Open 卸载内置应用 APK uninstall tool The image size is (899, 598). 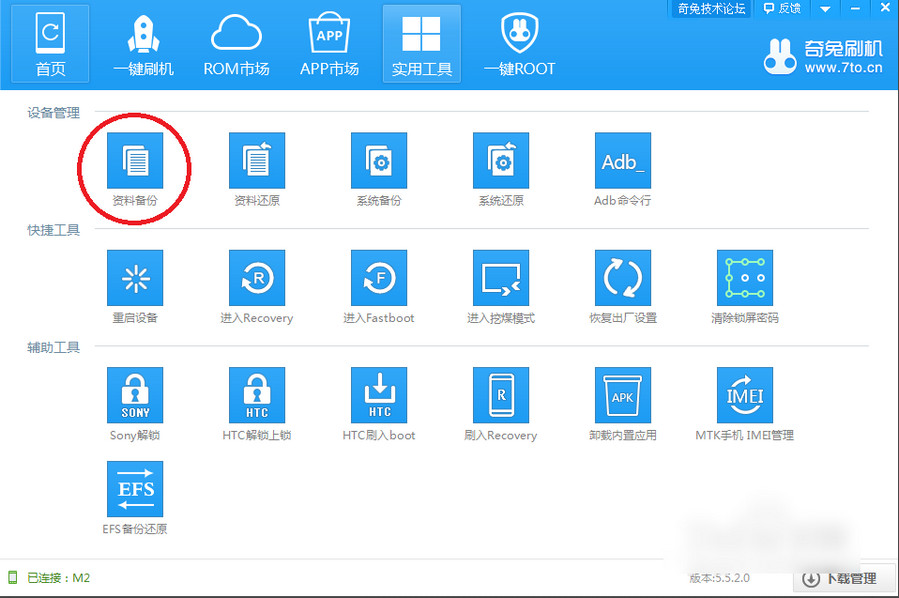click(x=623, y=395)
